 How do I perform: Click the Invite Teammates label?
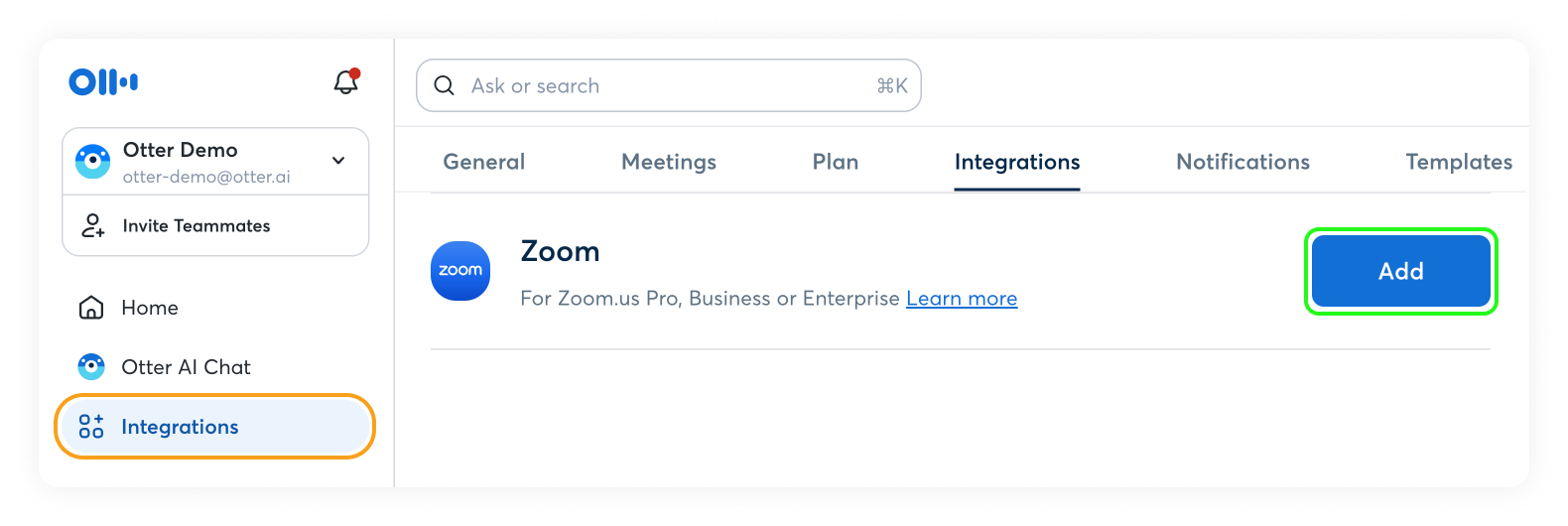coord(196,226)
